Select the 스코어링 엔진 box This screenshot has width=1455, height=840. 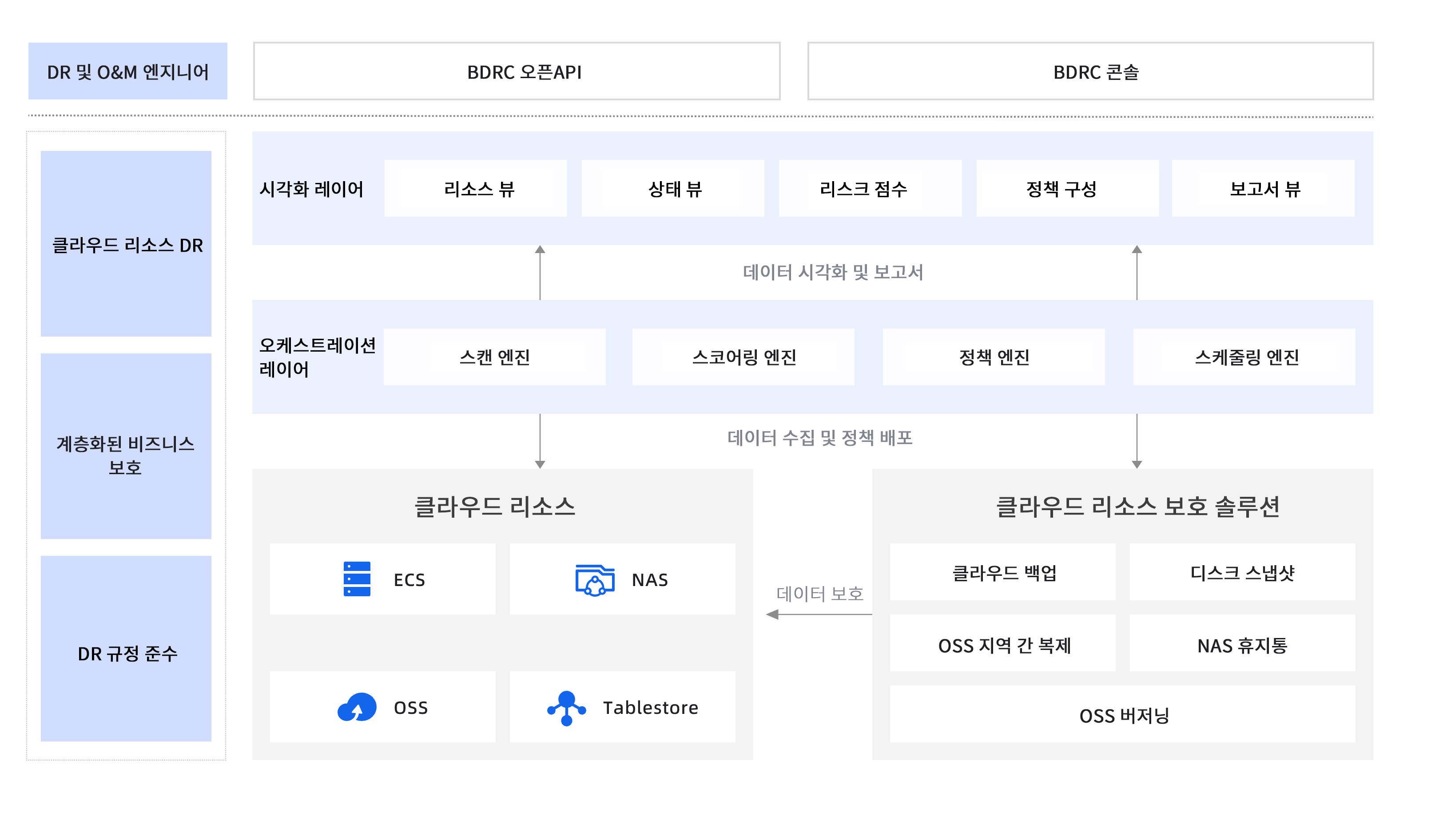coord(743,357)
